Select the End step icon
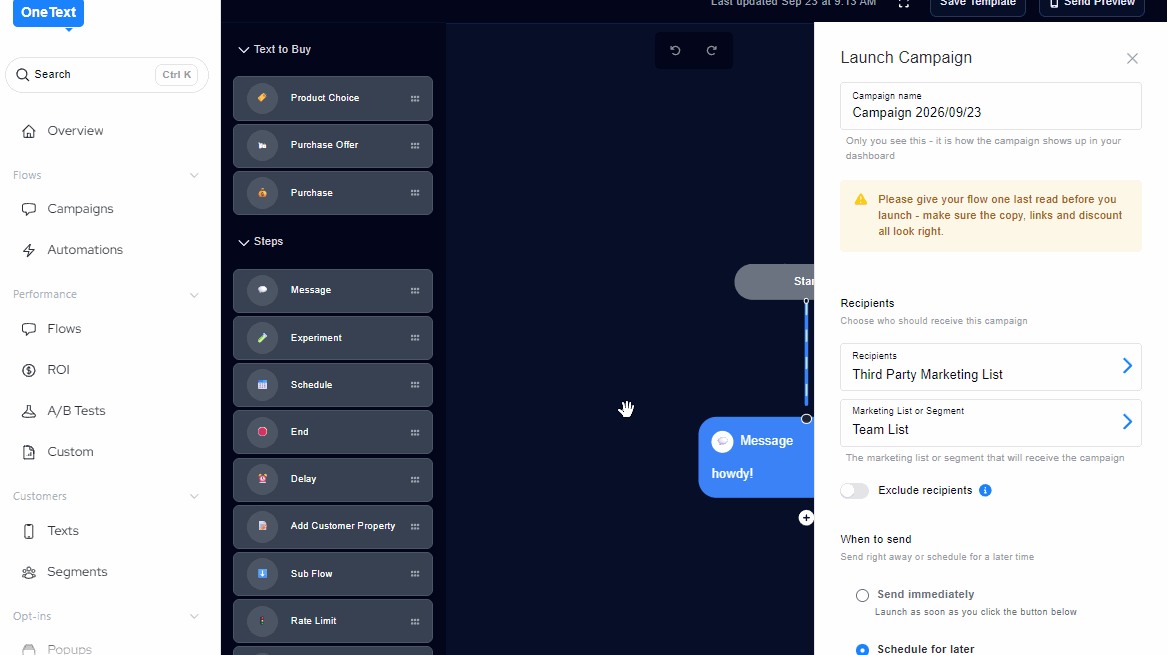This screenshot has height=655, width=1168. (x=262, y=432)
